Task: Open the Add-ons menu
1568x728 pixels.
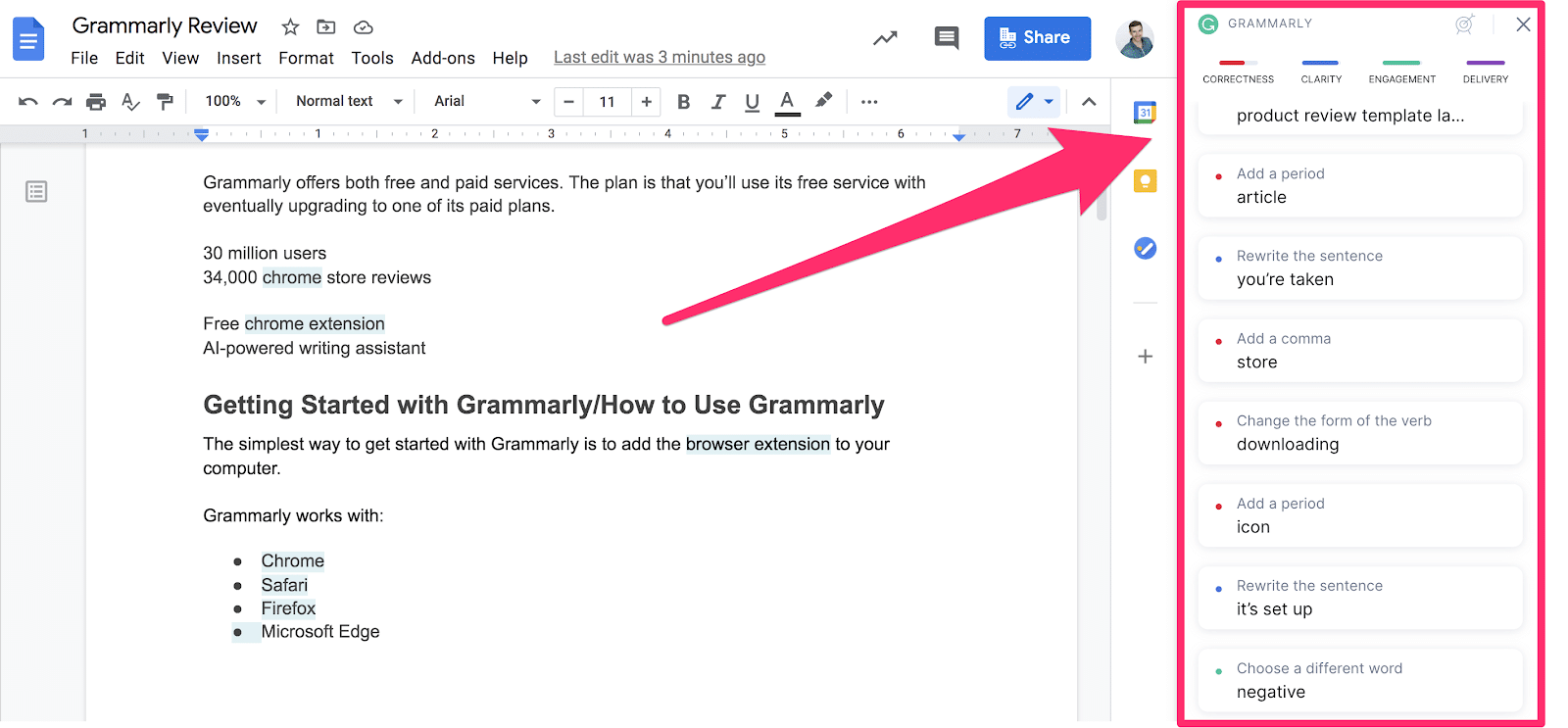Action: pos(443,58)
